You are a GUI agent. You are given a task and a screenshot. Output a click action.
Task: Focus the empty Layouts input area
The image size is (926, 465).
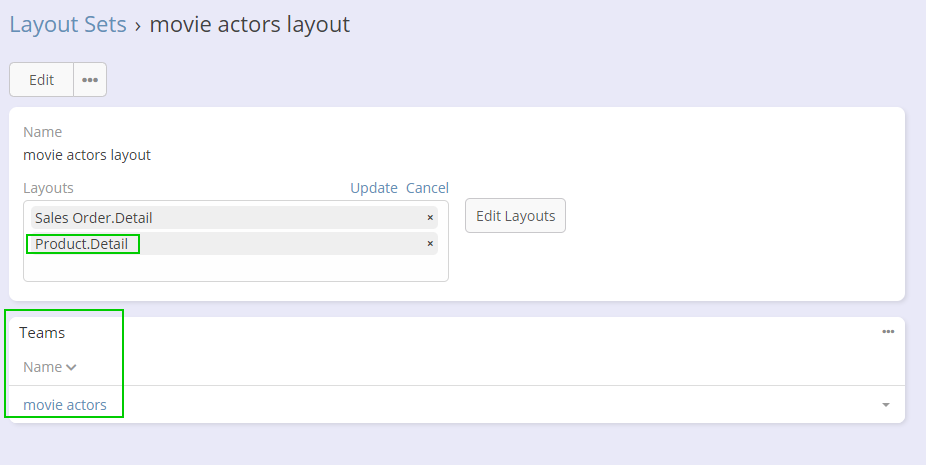(235, 268)
